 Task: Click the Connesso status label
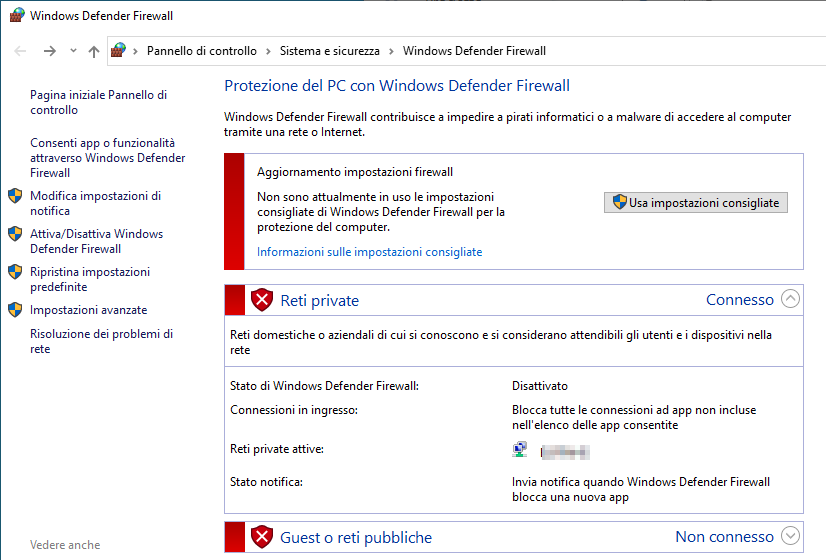[x=740, y=299]
